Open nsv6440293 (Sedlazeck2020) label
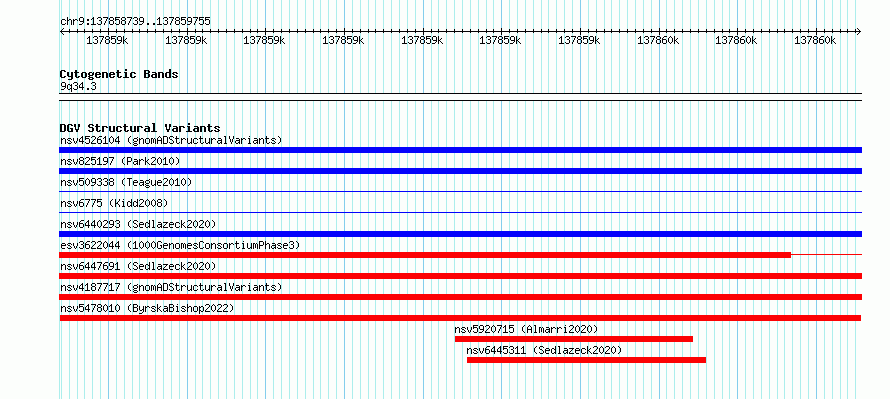890x399 pixels. 138,224
